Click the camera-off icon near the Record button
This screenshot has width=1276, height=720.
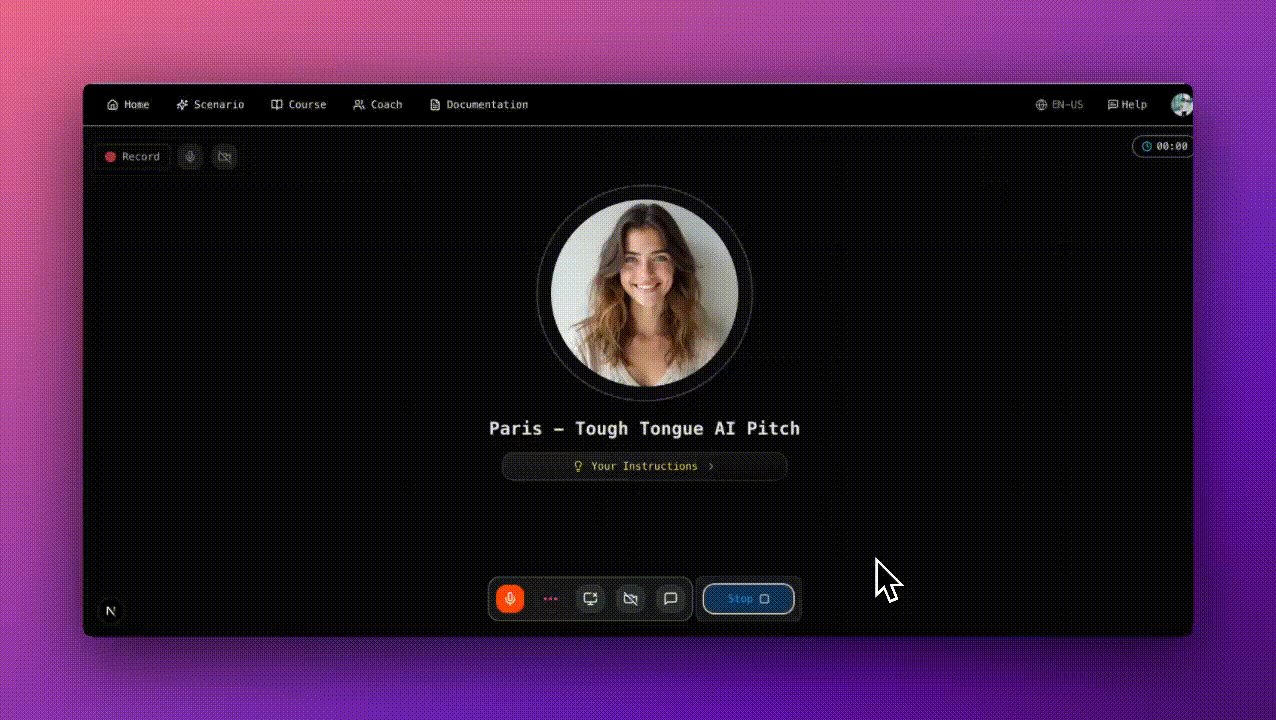tap(224, 157)
